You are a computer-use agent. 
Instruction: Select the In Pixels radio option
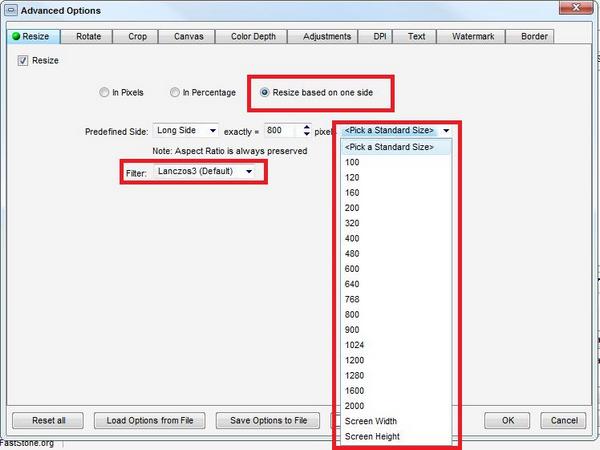click(105, 93)
